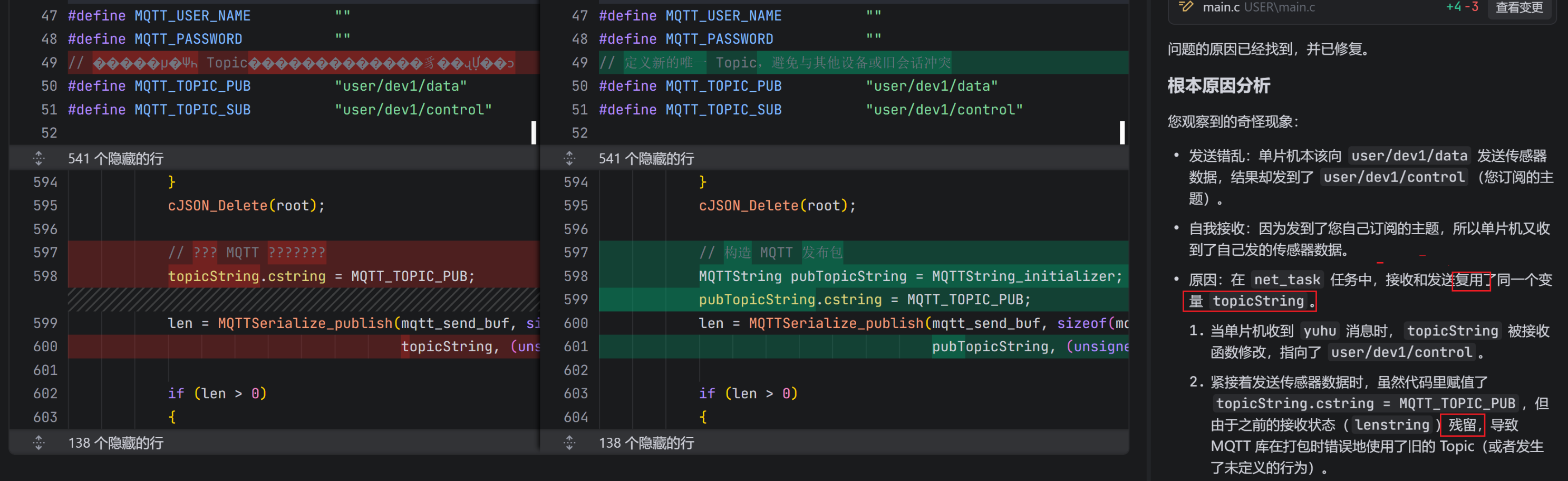Place cursor on added pubTopicString.cstring line

(x=864, y=299)
